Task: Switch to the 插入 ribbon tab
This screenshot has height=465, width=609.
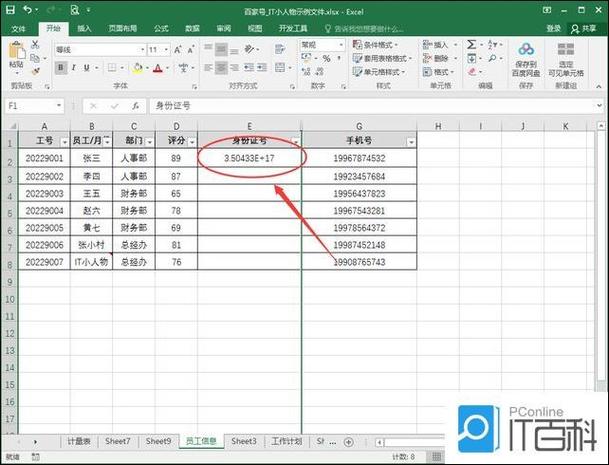Action: point(84,28)
